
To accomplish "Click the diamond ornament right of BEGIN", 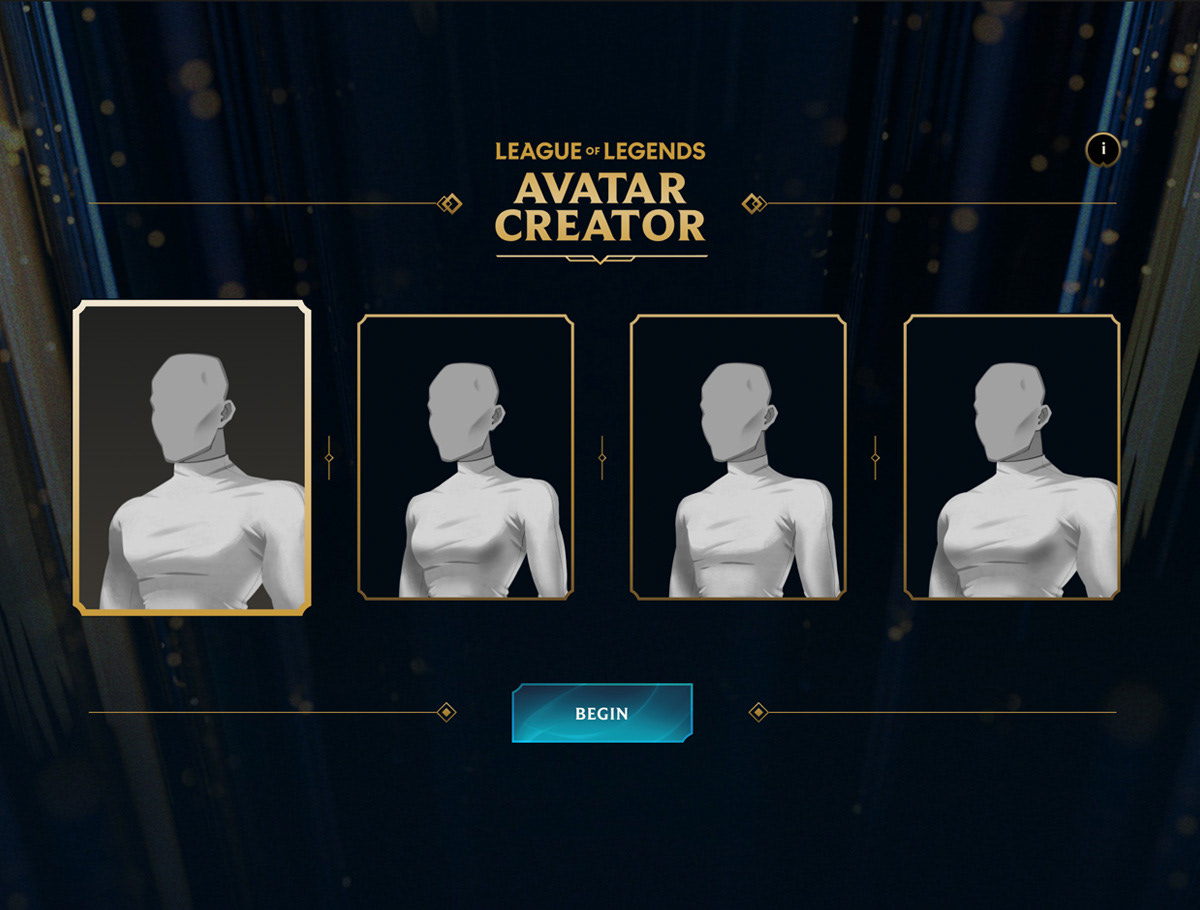I will point(758,712).
